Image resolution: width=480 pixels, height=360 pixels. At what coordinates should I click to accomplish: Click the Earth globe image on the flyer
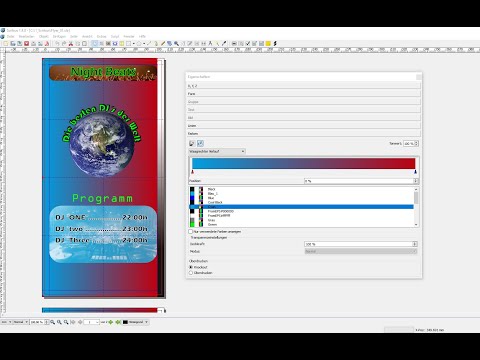click(x=102, y=145)
